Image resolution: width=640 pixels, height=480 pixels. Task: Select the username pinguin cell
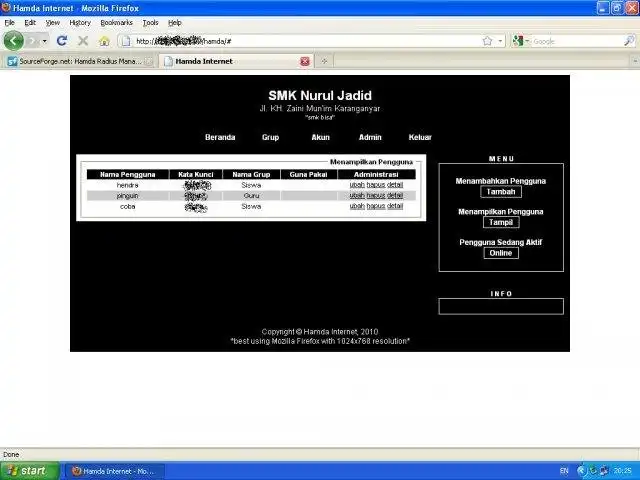click(x=128, y=196)
